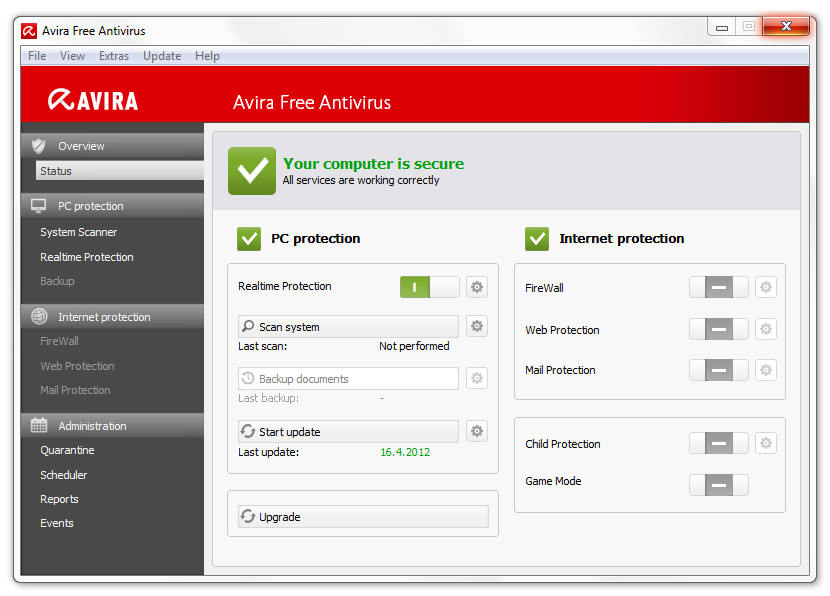This screenshot has height=596, width=830.
Task: Click the Internet protection globe icon
Action: [x=39, y=317]
